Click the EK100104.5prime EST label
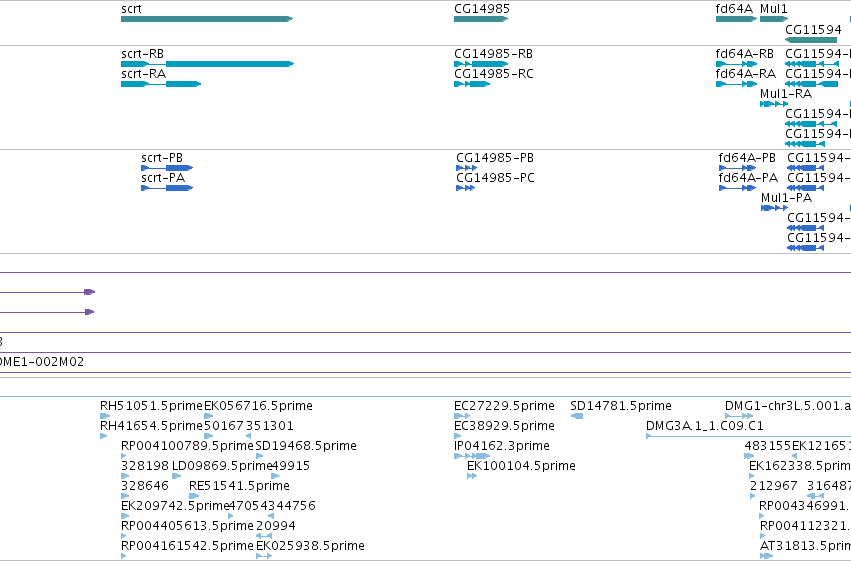Screen dimensions: 851x561 pos(521,466)
